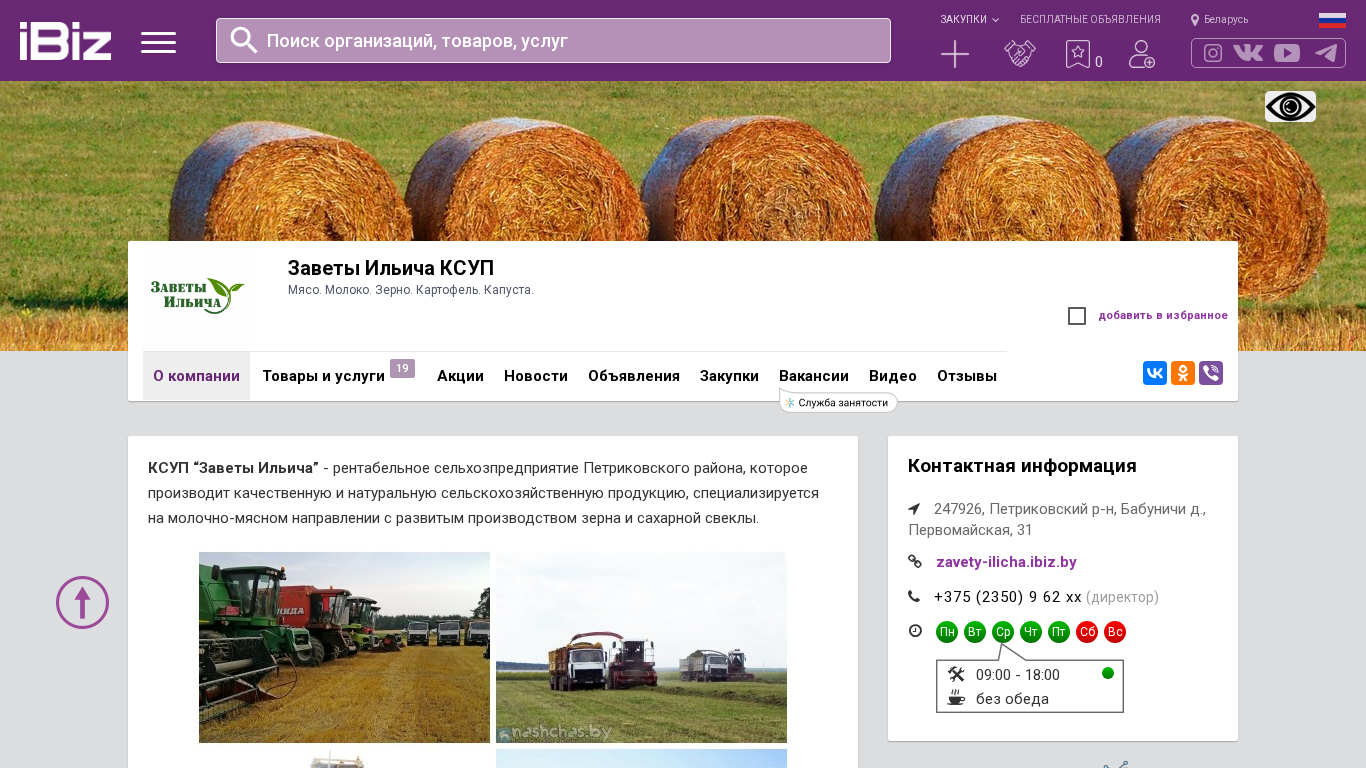Open the О компании tab
This screenshot has height=768, width=1366.
[x=196, y=376]
